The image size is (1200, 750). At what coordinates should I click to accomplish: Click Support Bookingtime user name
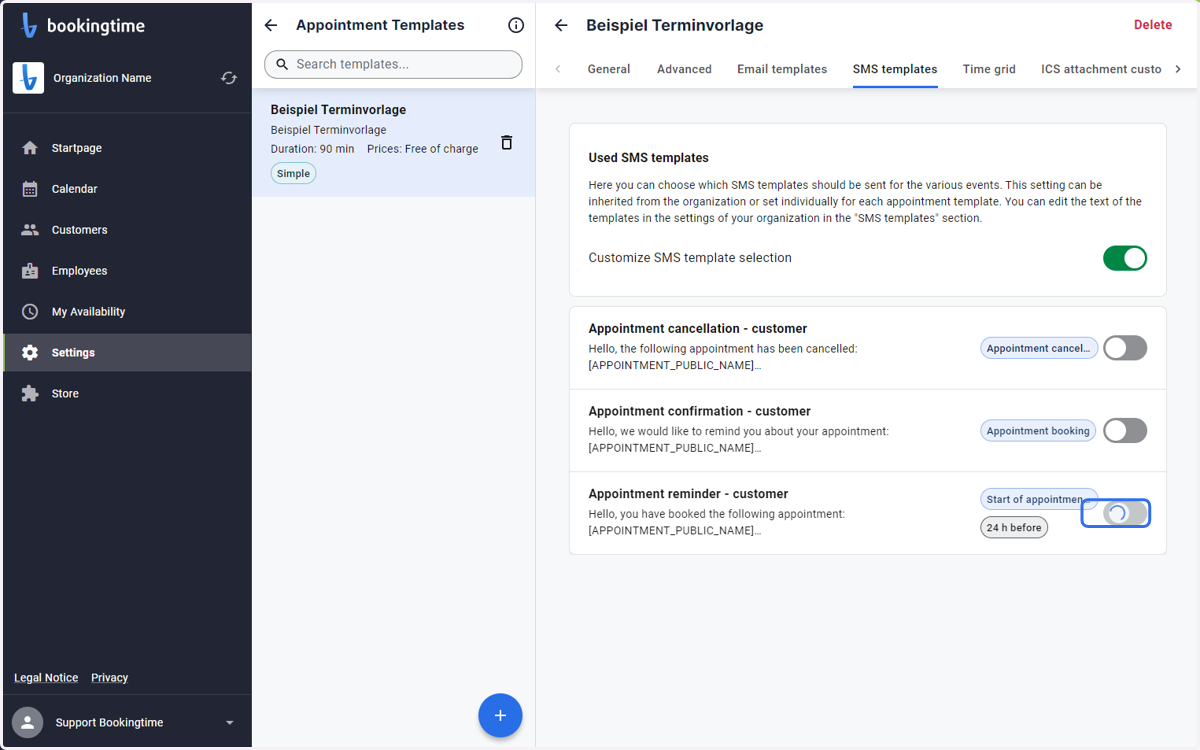click(110, 722)
